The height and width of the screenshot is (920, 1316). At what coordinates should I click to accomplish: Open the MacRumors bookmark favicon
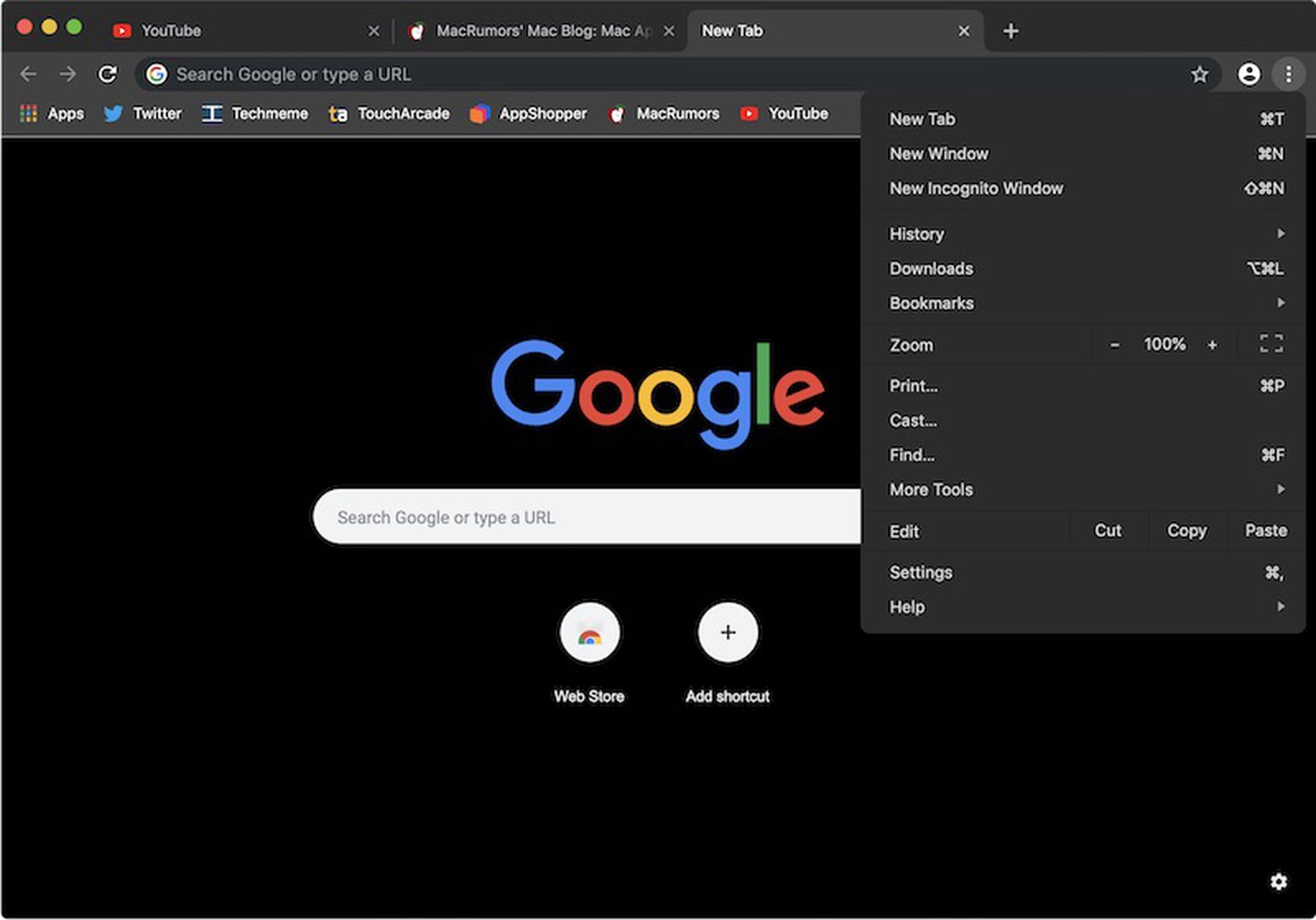coord(617,114)
